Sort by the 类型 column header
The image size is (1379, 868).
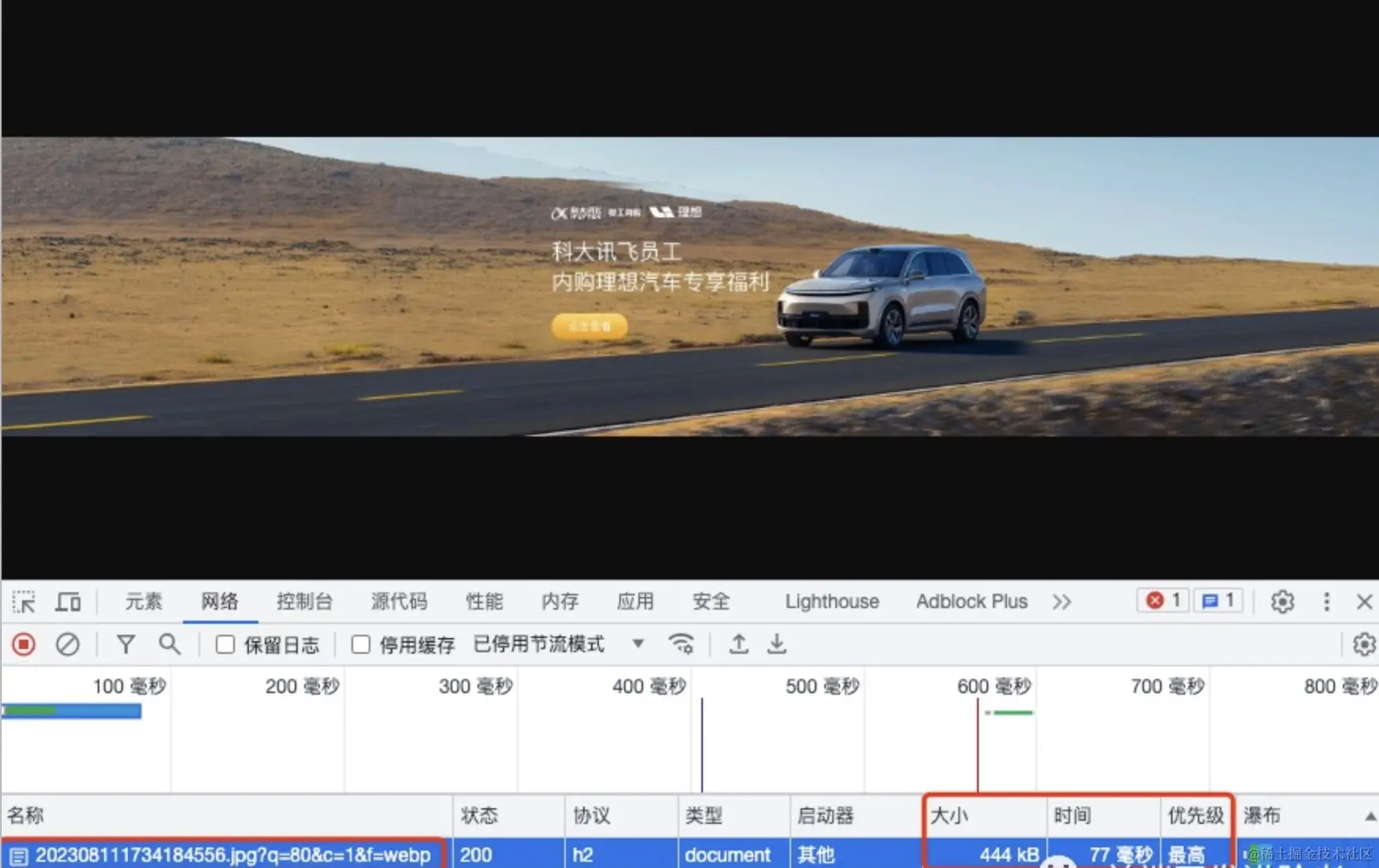coord(734,815)
